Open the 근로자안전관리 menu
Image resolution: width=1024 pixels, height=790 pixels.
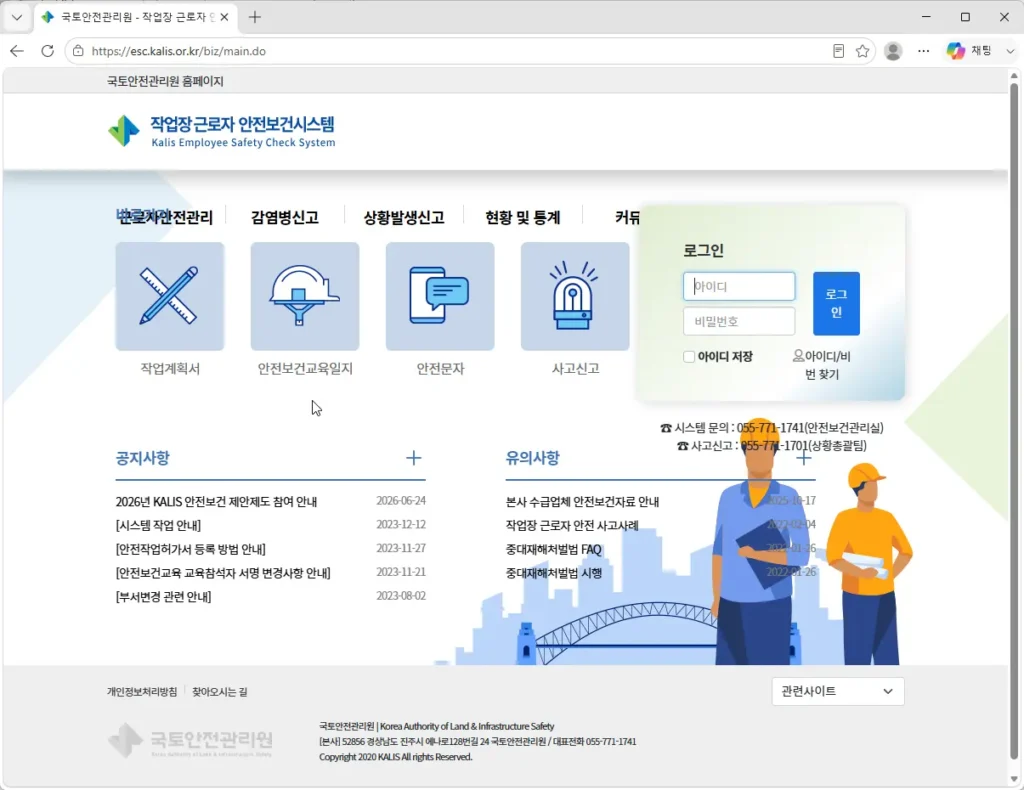(x=165, y=217)
